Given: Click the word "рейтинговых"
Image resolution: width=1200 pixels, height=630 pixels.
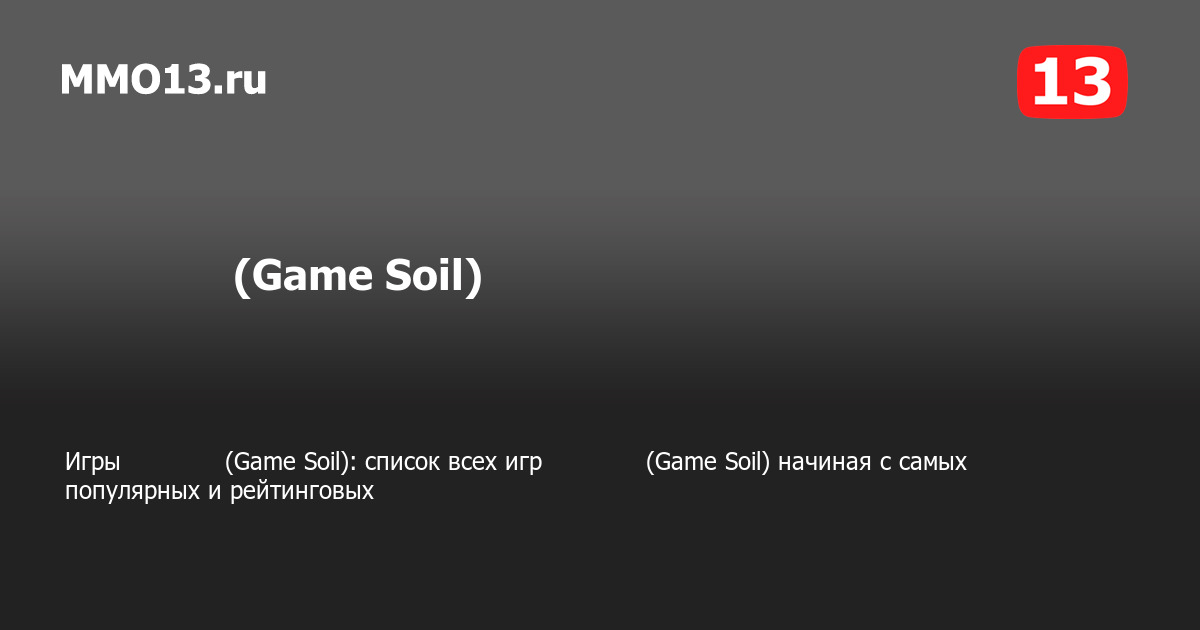Looking at the screenshot, I should tap(302, 492).
